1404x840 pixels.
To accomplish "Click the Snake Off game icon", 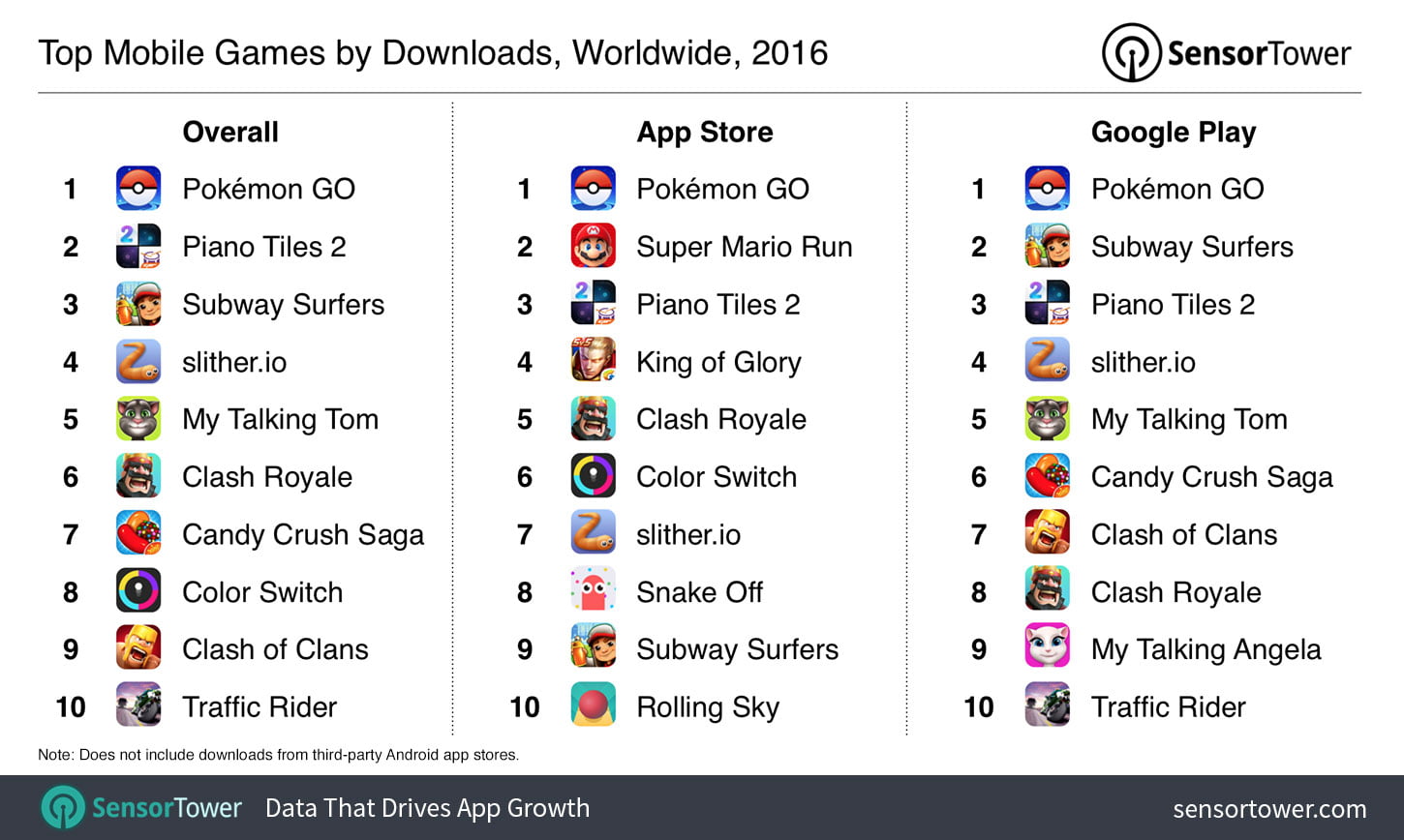I will click(x=593, y=591).
